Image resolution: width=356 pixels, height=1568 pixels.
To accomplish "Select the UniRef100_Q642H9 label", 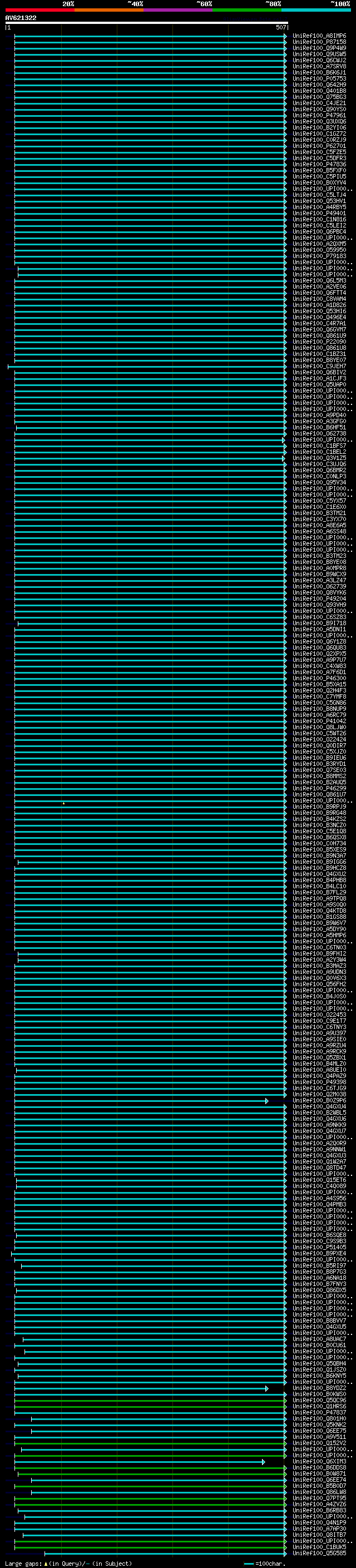I will click(x=319, y=85).
